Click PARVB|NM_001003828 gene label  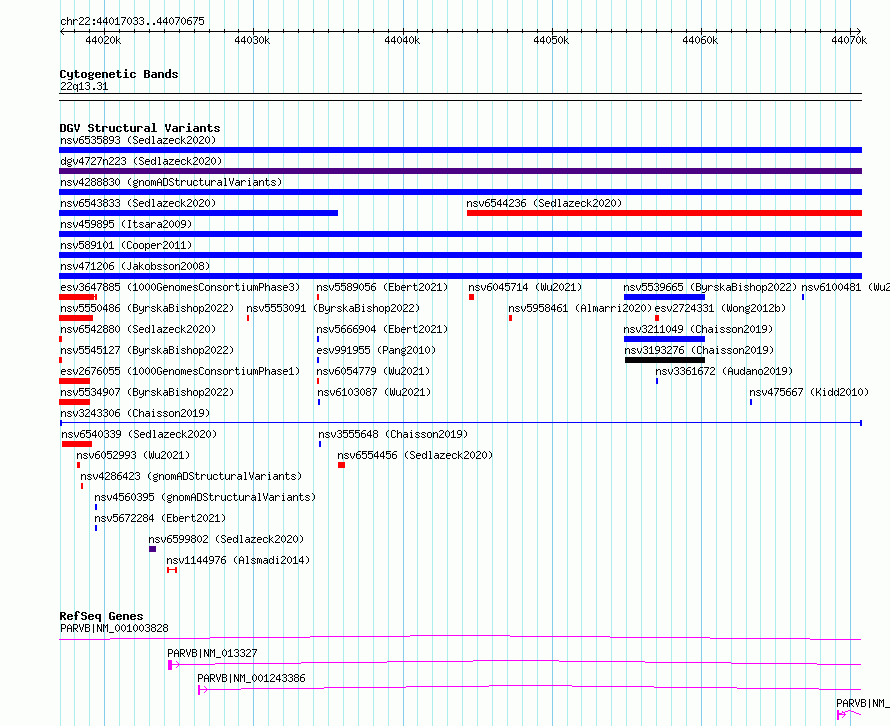pos(114,628)
